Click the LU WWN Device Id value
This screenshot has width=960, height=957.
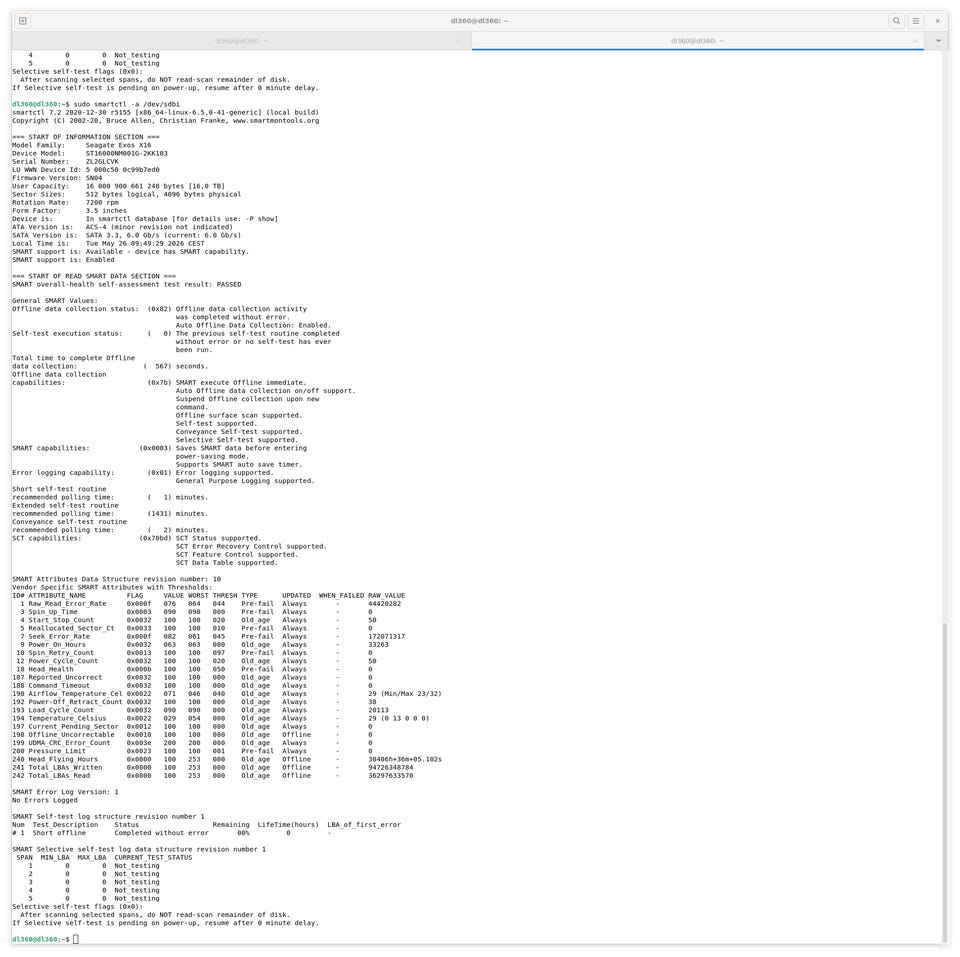tap(122, 170)
